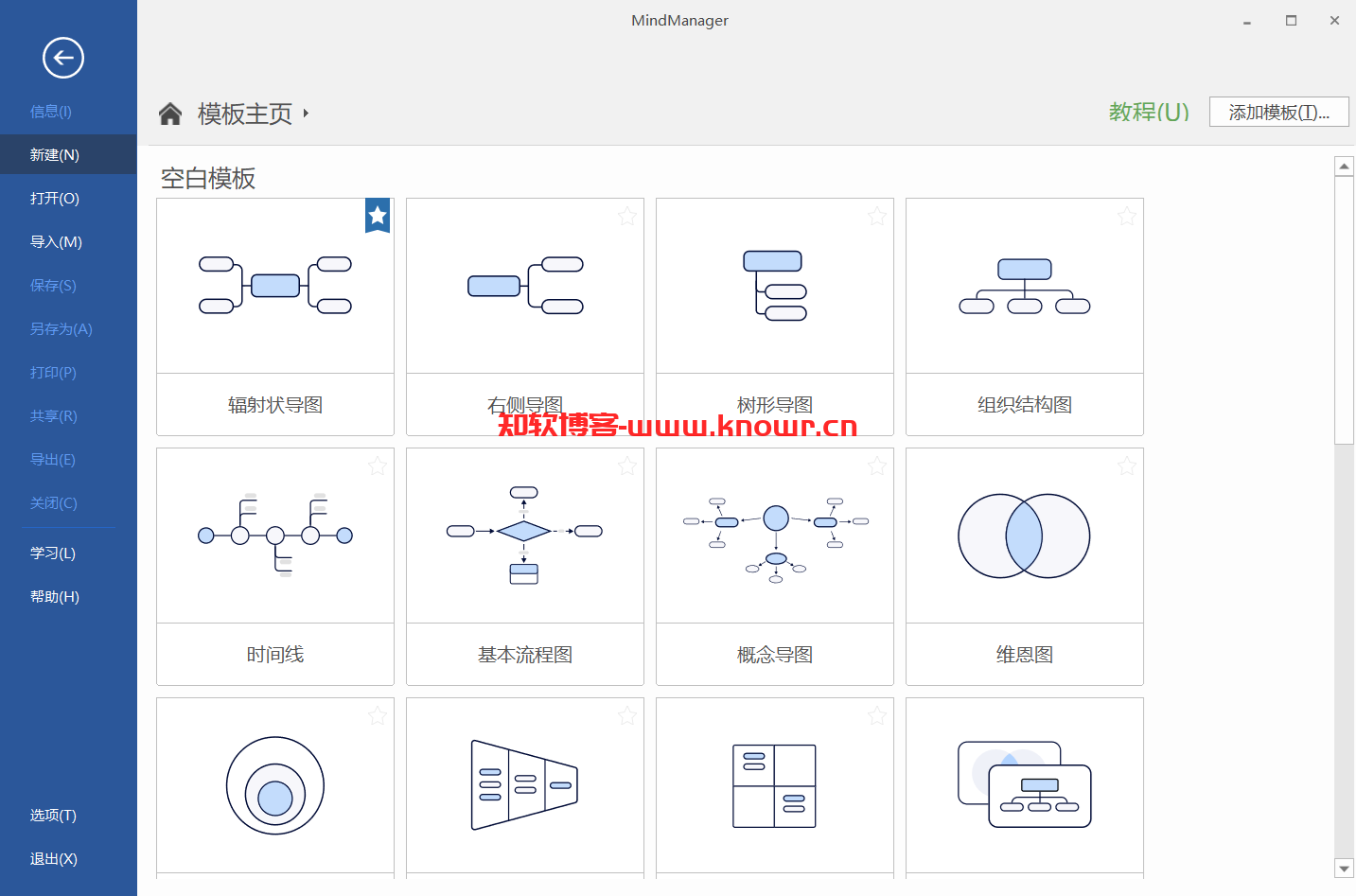Viewport: 1356px width, 896px height.
Task: Select the org chart template icon
Action: (x=1025, y=287)
